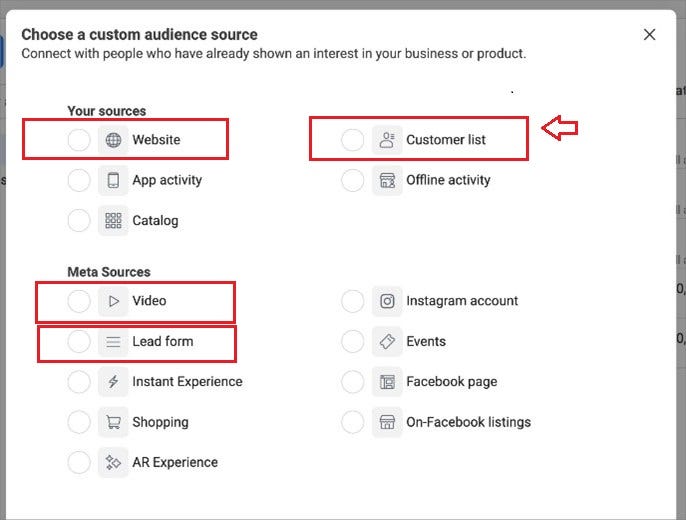Viewport: 686px width, 520px height.
Task: Click the Shopping cart icon
Action: pyautogui.click(x=113, y=422)
